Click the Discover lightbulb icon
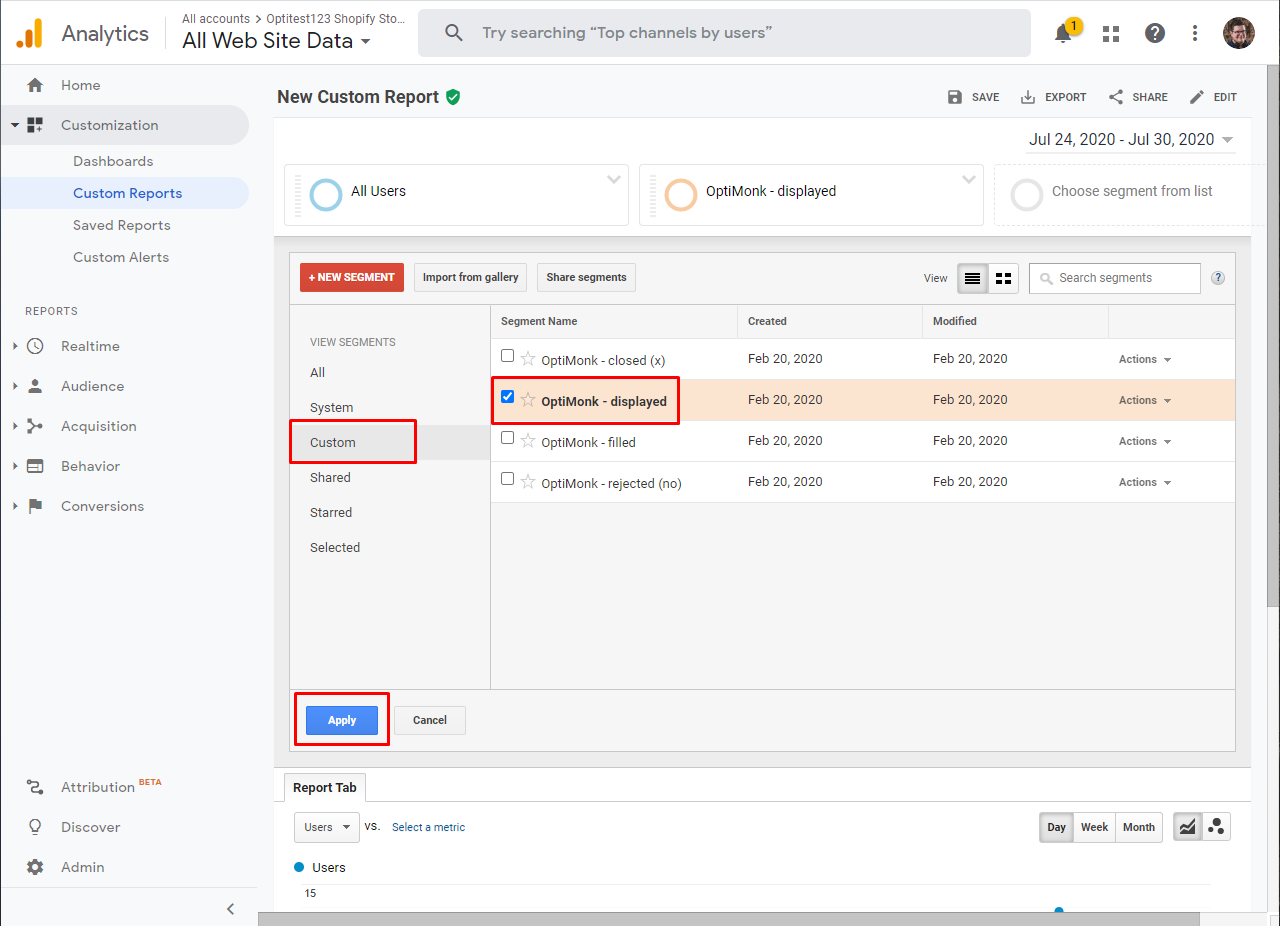 (35, 827)
